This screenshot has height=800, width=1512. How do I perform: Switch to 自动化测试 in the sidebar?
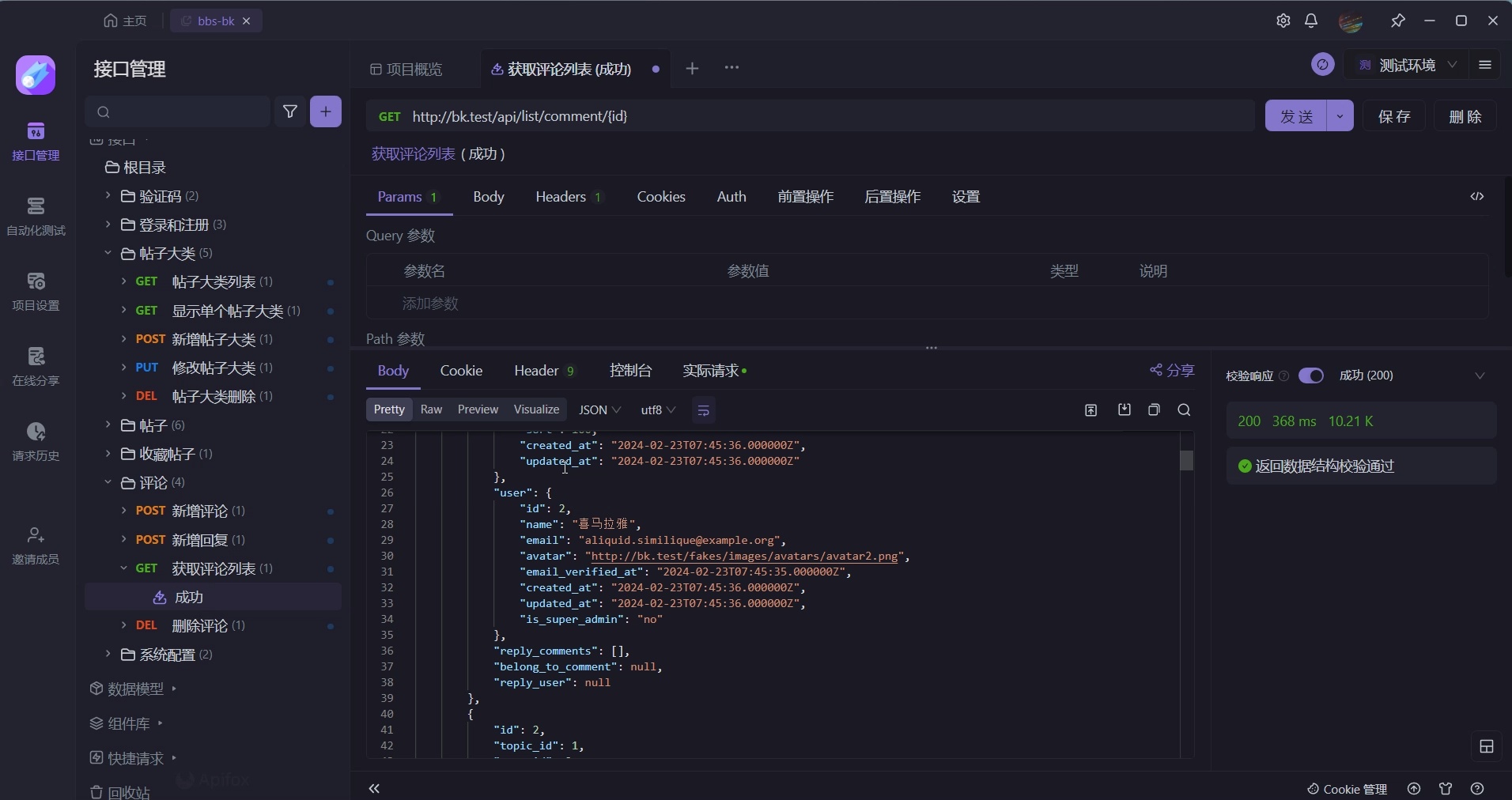click(36, 215)
